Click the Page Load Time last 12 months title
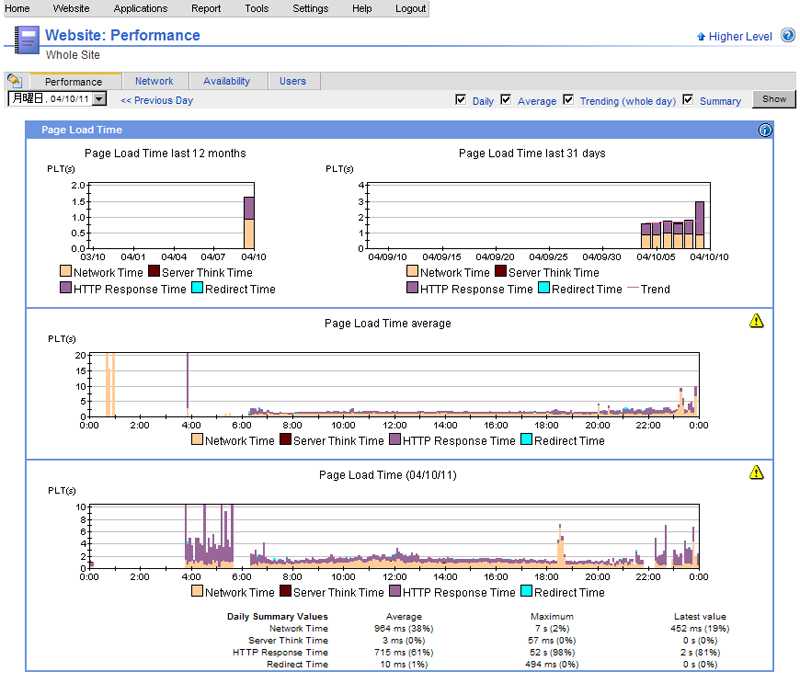 tap(165, 153)
